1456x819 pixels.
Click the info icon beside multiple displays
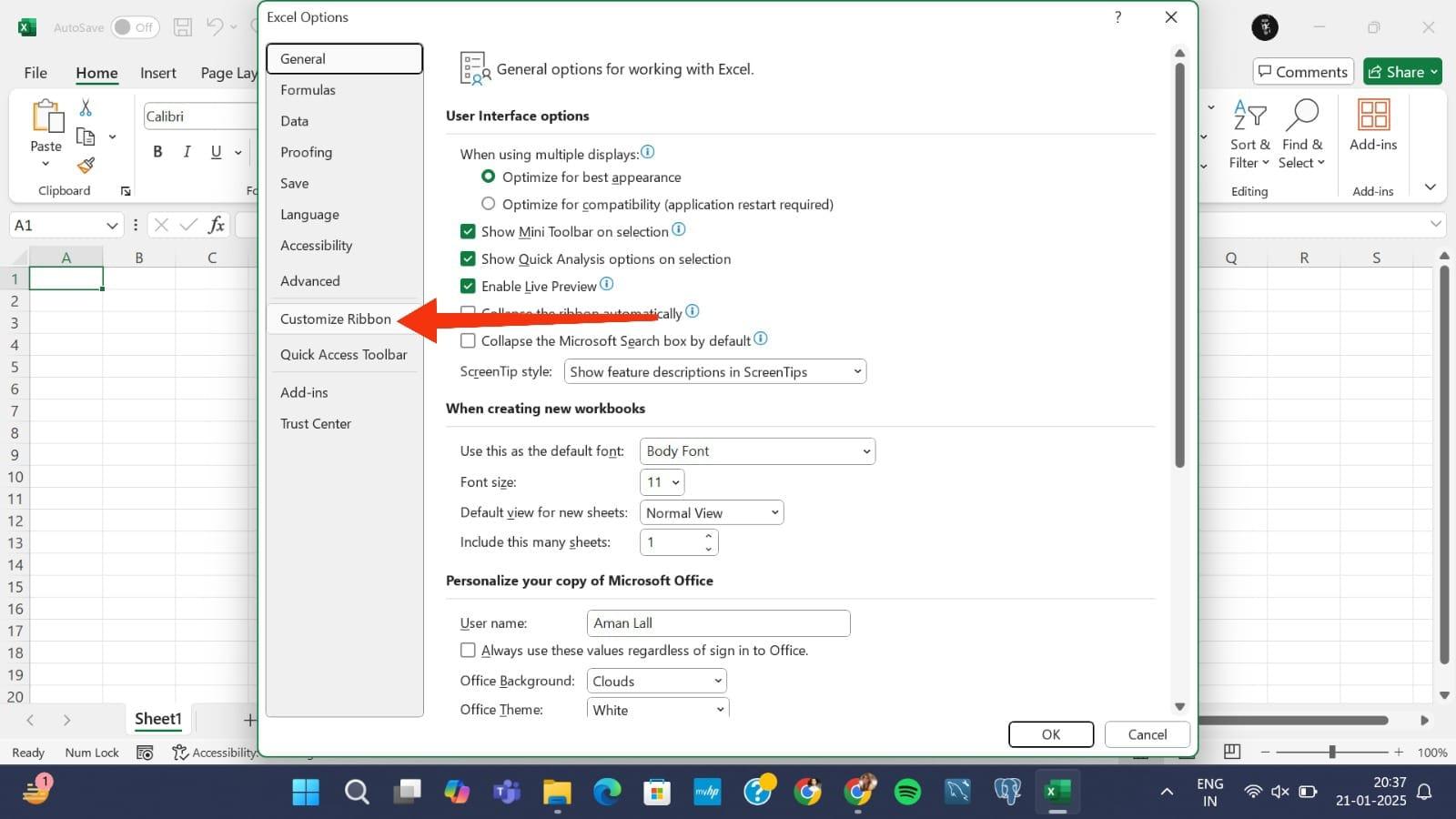tap(647, 152)
